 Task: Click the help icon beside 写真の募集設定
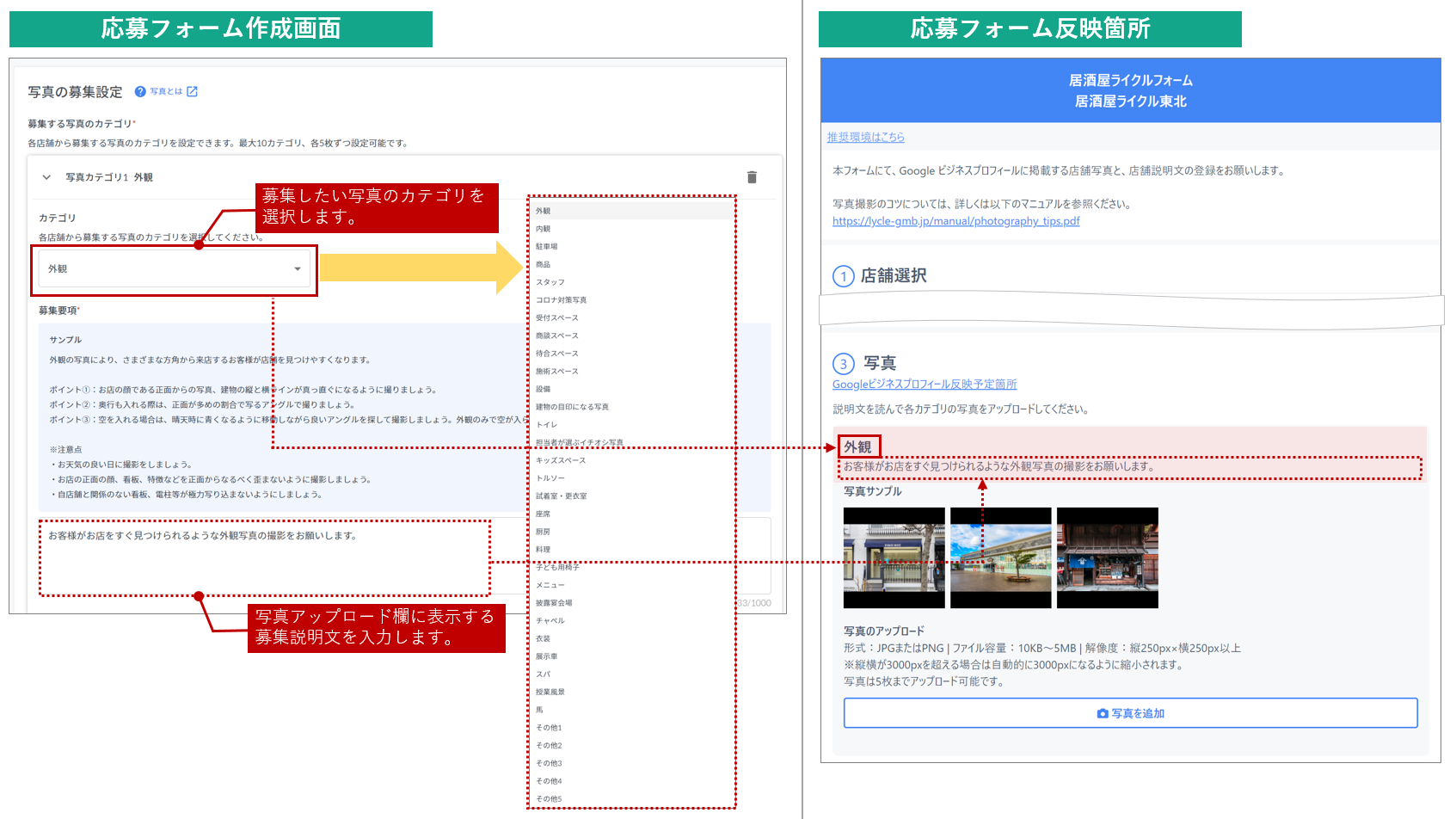pos(140,92)
